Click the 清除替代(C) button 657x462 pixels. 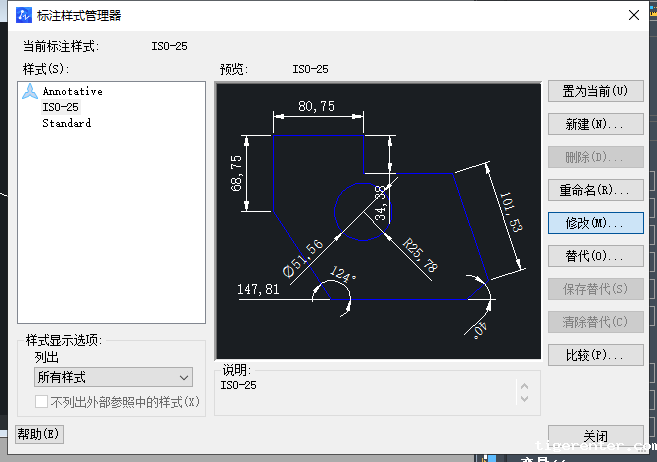(x=595, y=322)
